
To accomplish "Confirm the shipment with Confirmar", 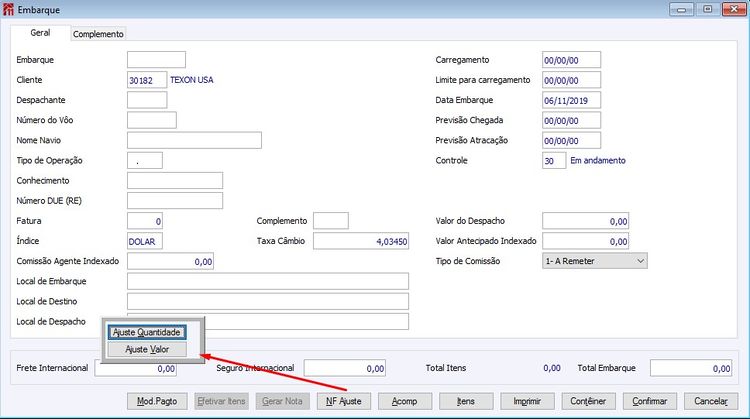I will 650,401.
